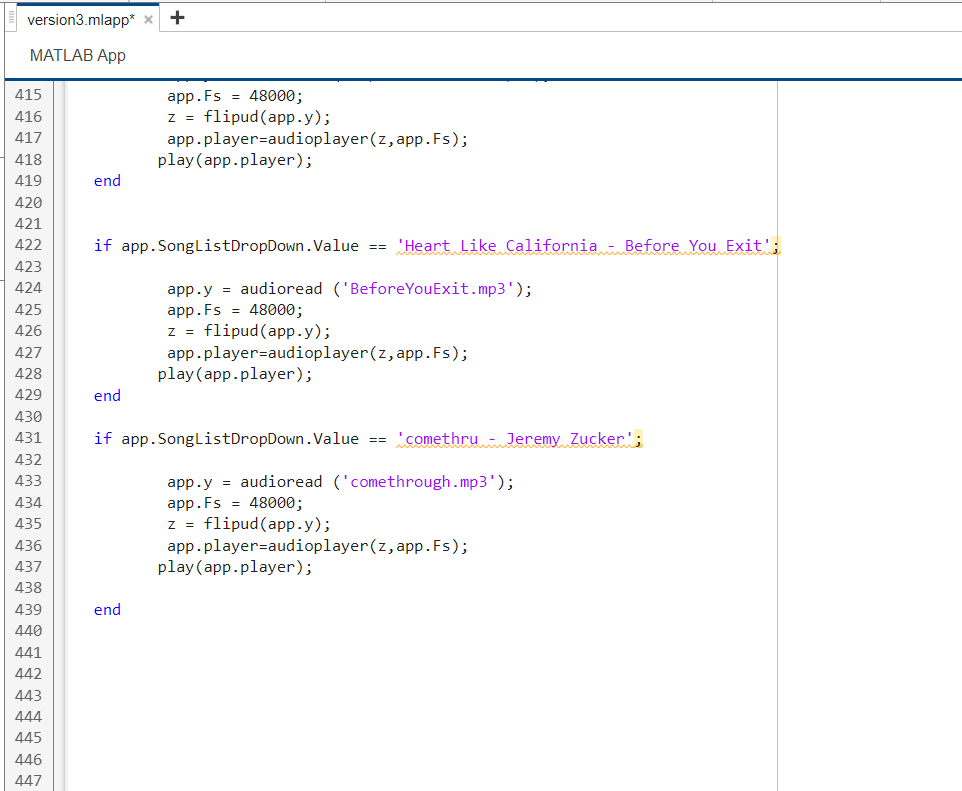Click z = flipud(app.y) on line 416
Viewport: 962px width, 791px height.
(248, 117)
